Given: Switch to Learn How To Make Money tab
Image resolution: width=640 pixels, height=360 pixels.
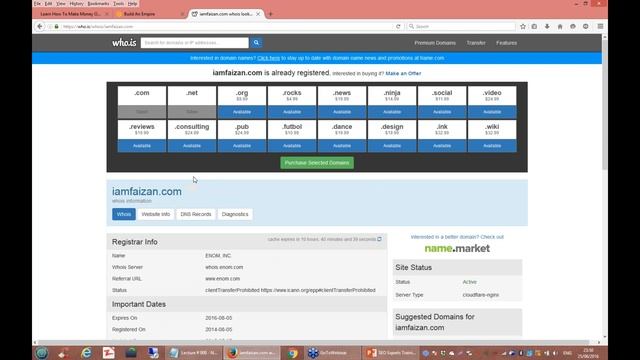Looking at the screenshot, I should [73, 14].
